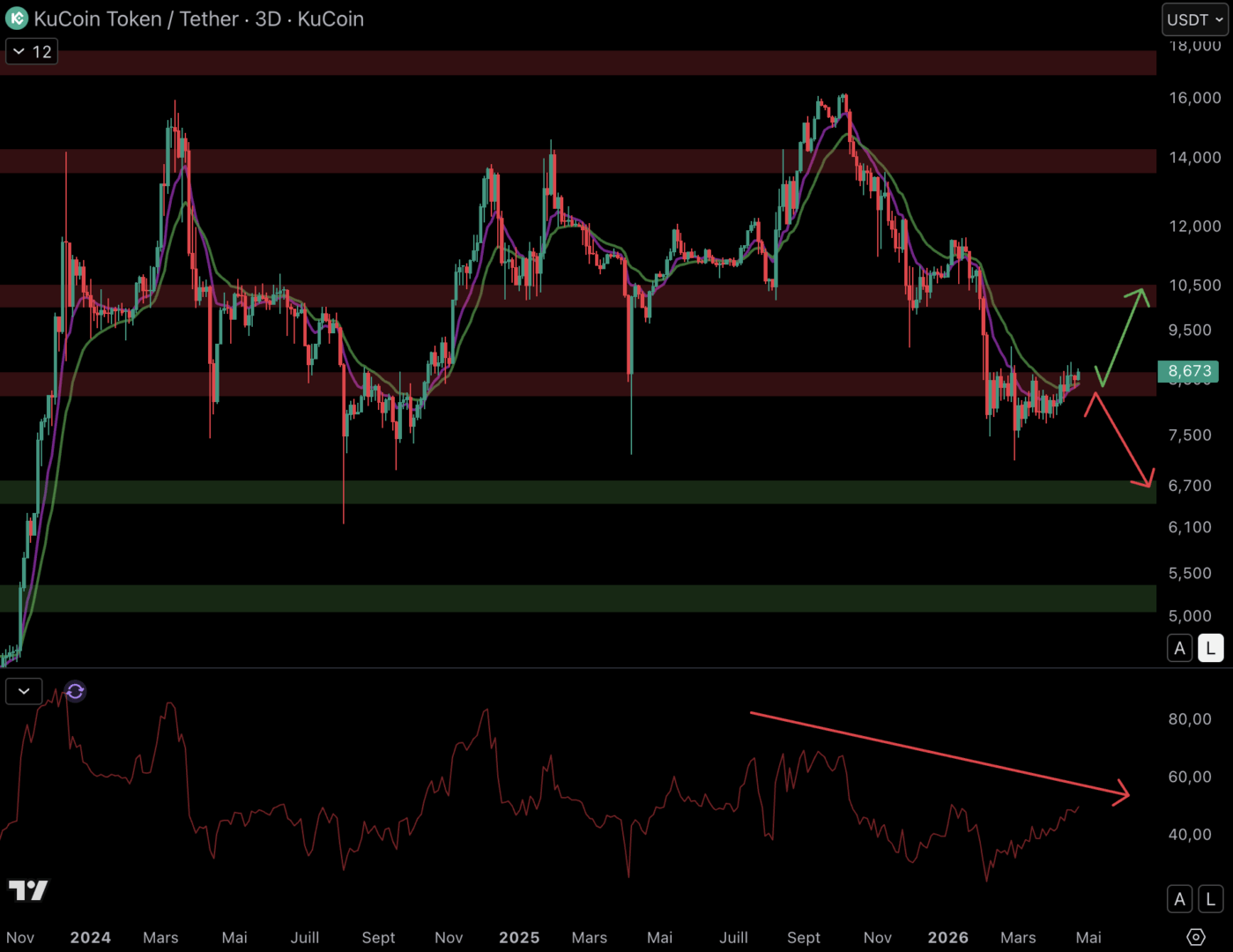Toggle log scale L on main price chart
The image size is (1233, 952).
1210,649
